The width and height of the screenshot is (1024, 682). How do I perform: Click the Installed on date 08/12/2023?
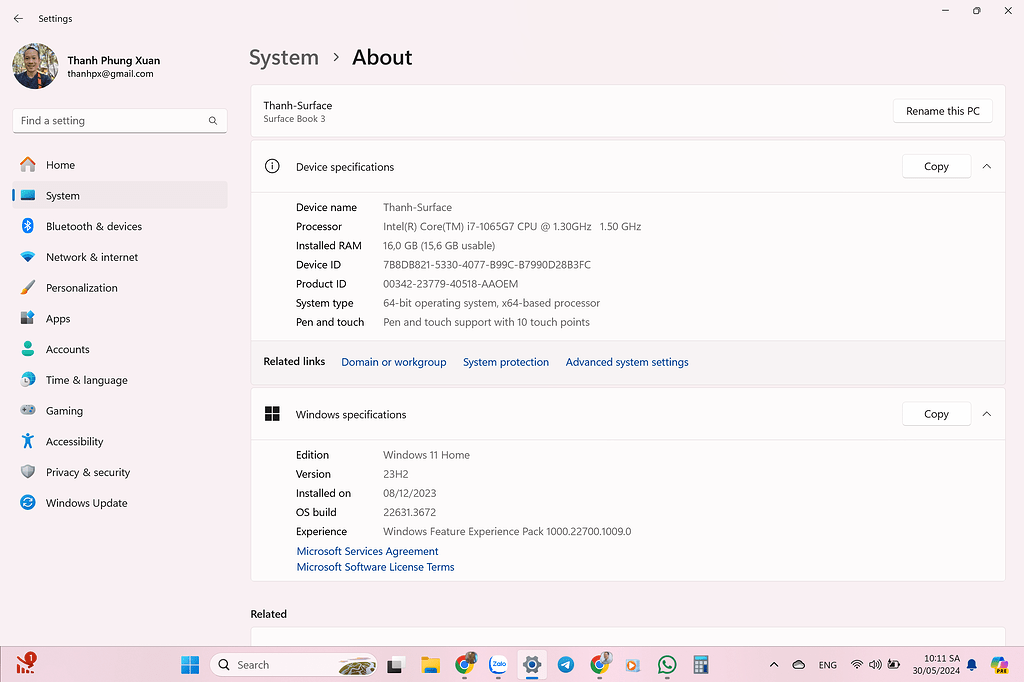(x=409, y=493)
